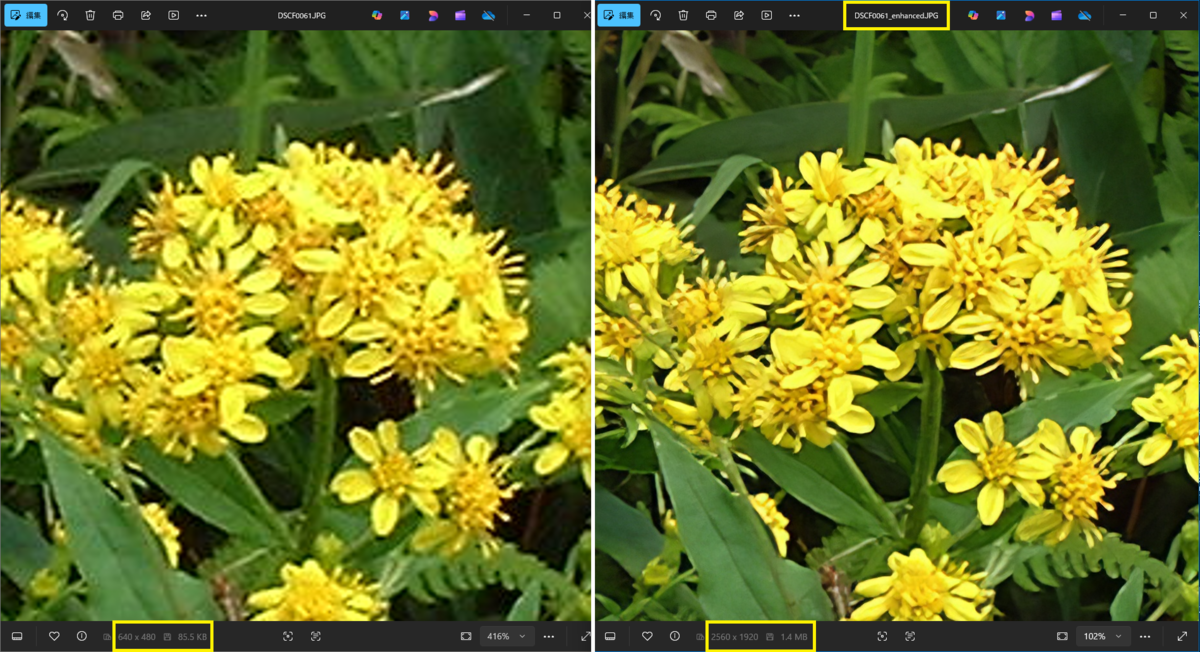
Task: Open the pink-orange app icon in DSCF0061_enhanced.JPG window
Action: click(1029, 15)
